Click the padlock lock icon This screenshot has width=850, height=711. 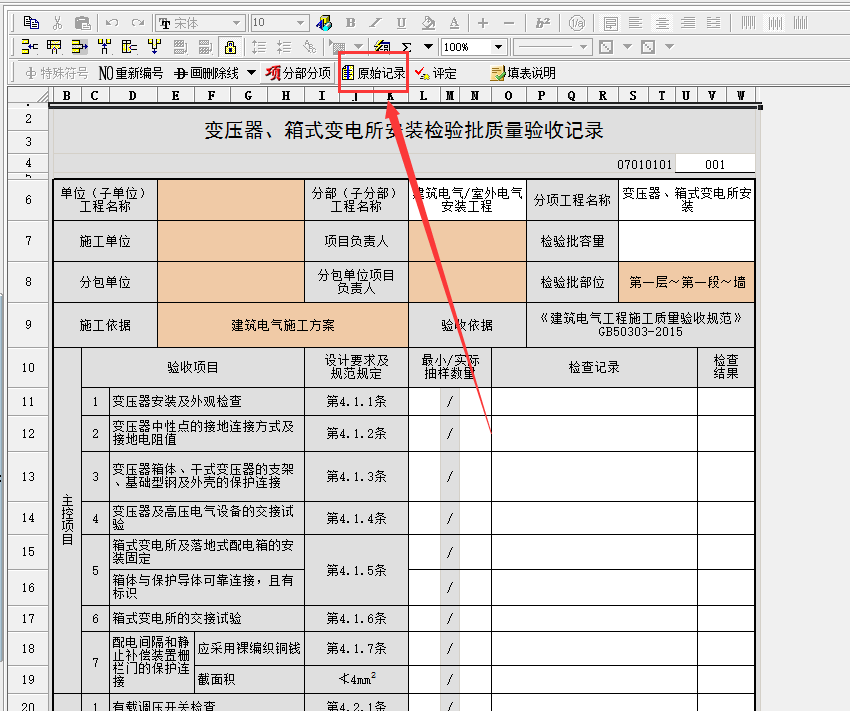coord(230,47)
